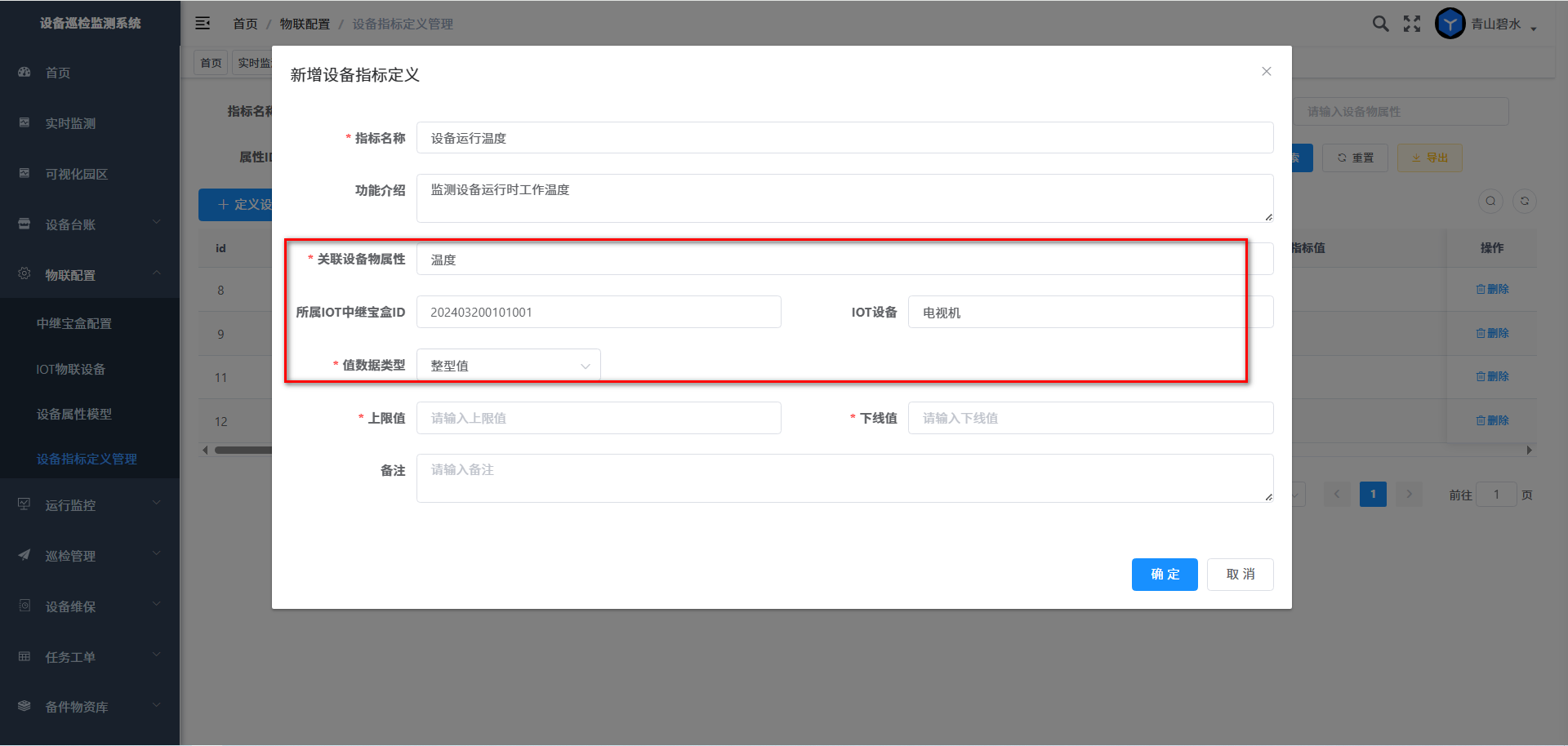Click the round refresh icon above table
This screenshot has height=746, width=1568.
click(x=1524, y=202)
